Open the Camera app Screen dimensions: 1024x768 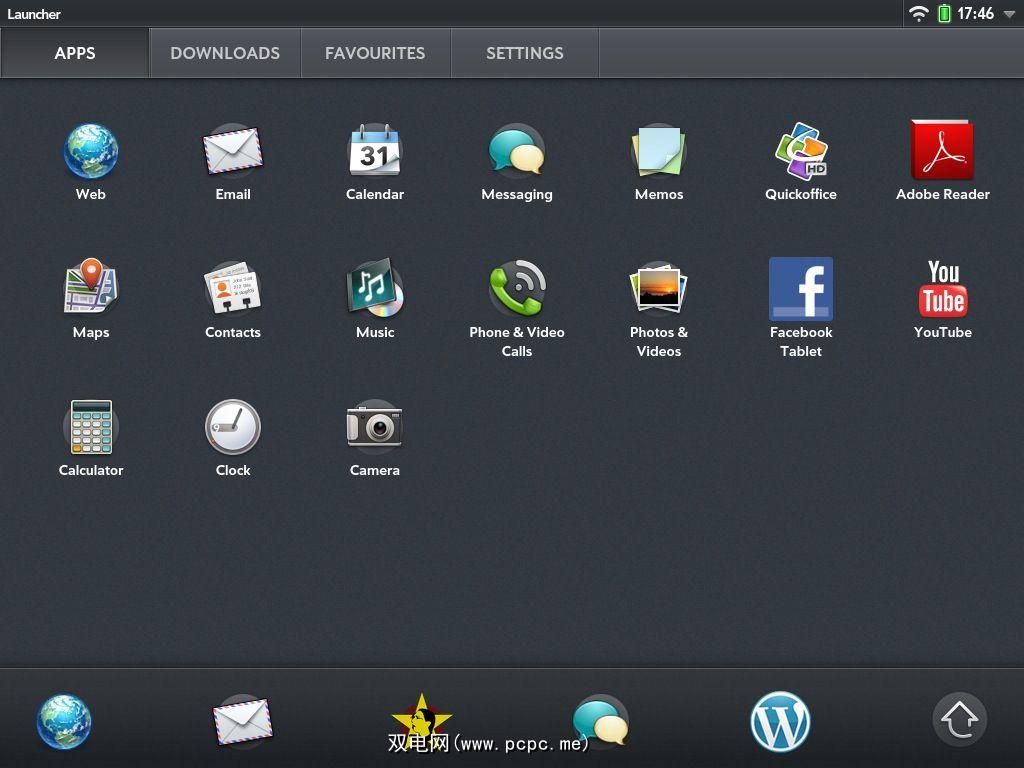click(x=375, y=426)
